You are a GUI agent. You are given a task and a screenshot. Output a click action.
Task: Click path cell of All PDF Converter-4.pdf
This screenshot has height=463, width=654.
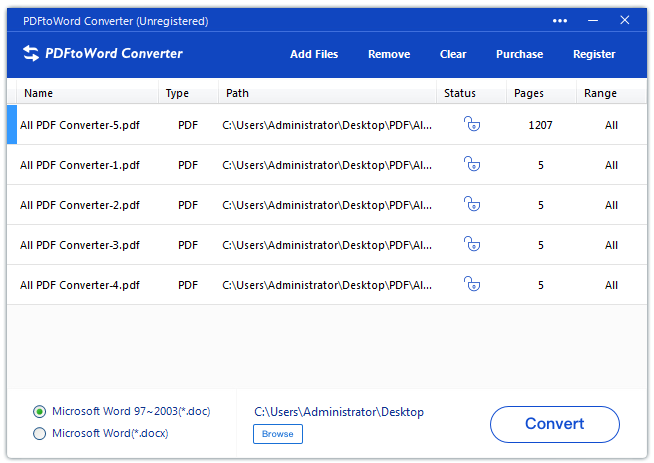[327, 285]
